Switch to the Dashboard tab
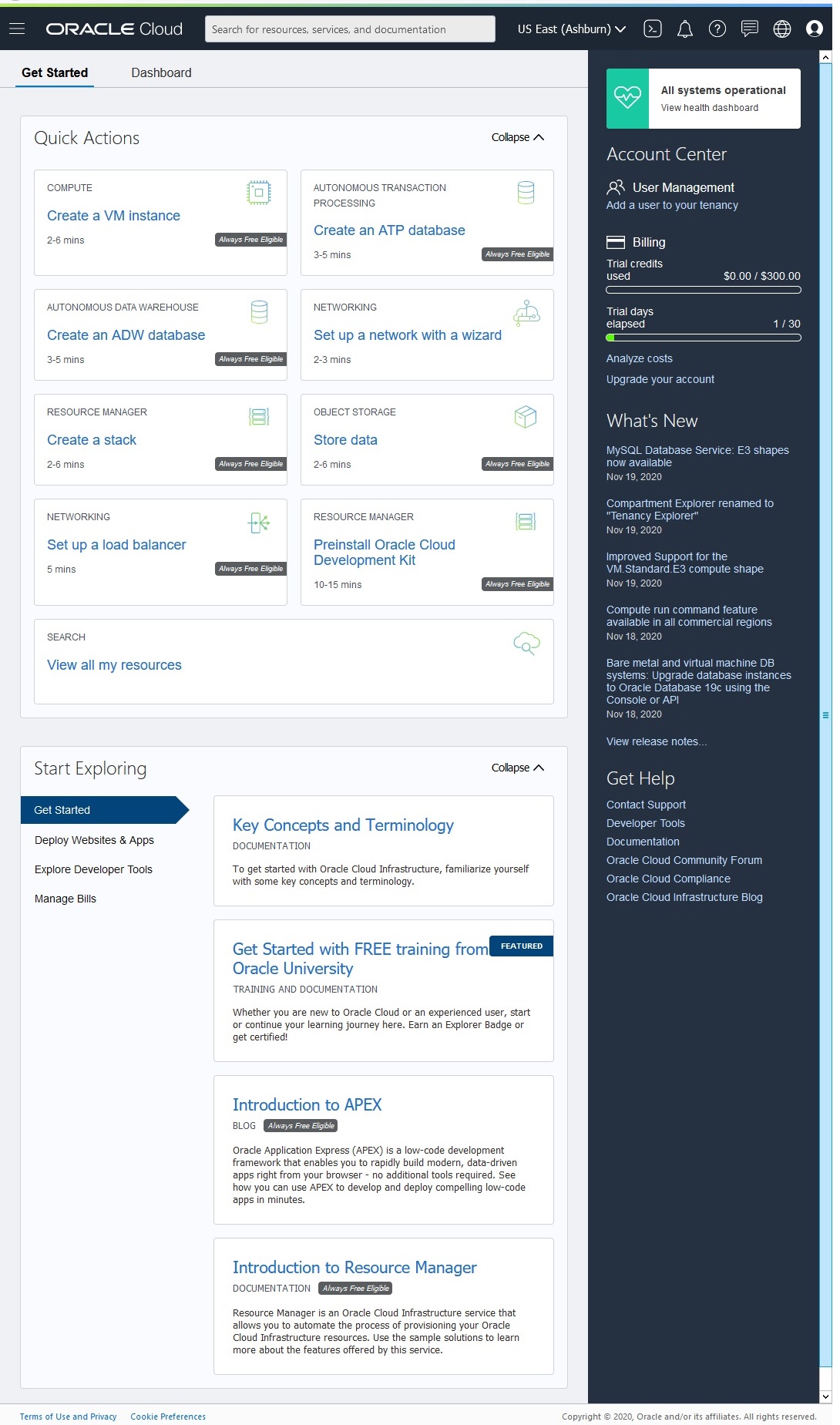Viewport: 840px width, 1425px height. pyautogui.click(x=161, y=72)
